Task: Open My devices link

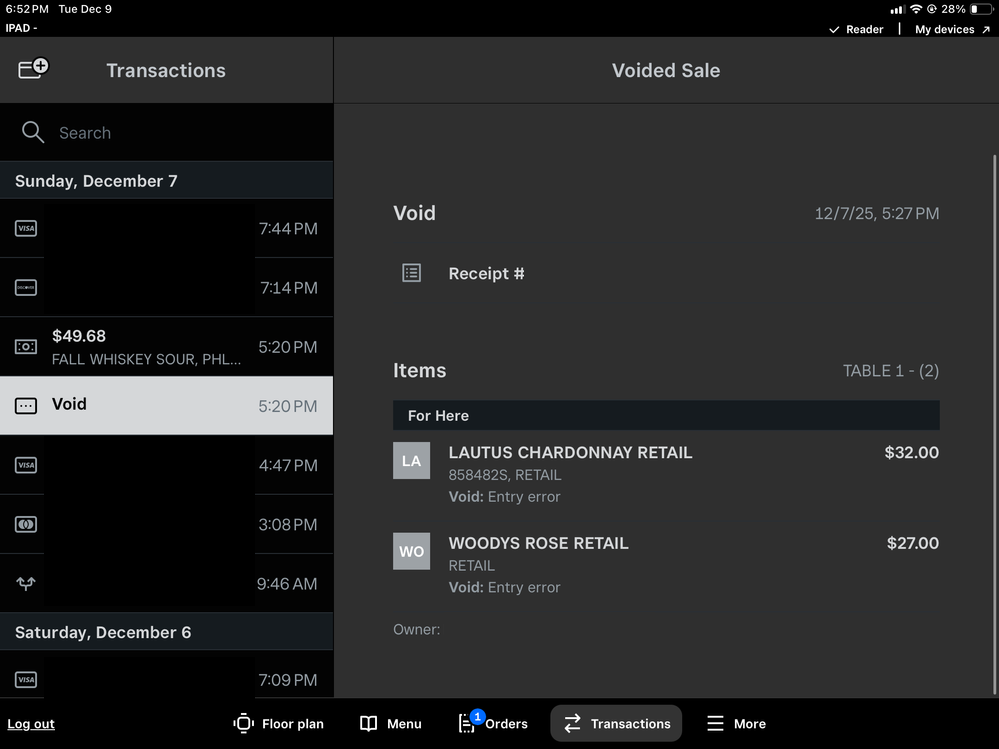Action: (951, 29)
